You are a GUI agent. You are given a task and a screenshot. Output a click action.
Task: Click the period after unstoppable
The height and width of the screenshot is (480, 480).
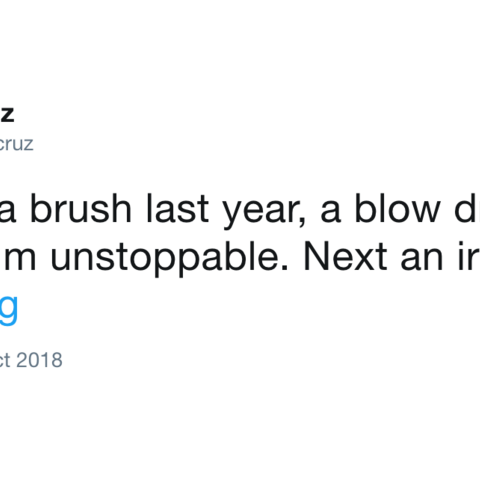(285, 267)
